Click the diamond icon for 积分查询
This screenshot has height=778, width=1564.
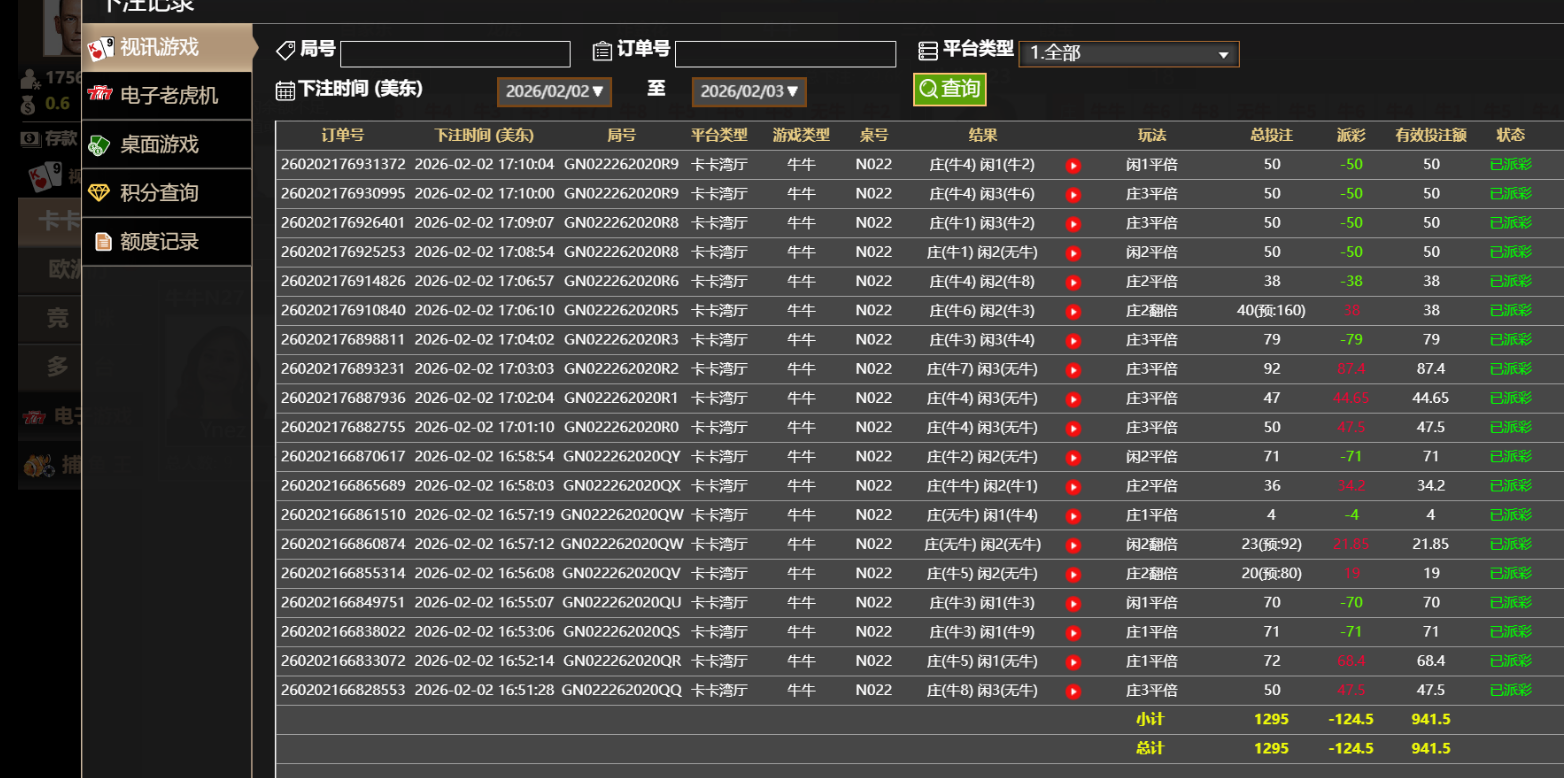pyautogui.click(x=99, y=193)
